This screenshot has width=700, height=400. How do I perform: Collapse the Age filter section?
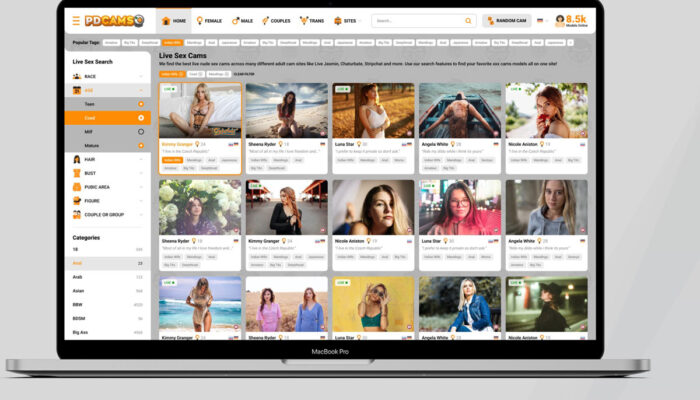[x=108, y=90]
